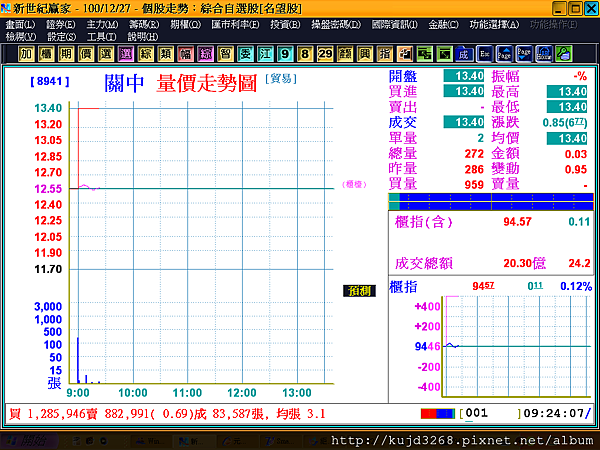Click the 成交總額 value 20.30億
The width and height of the screenshot is (600, 450).
click(x=524, y=263)
